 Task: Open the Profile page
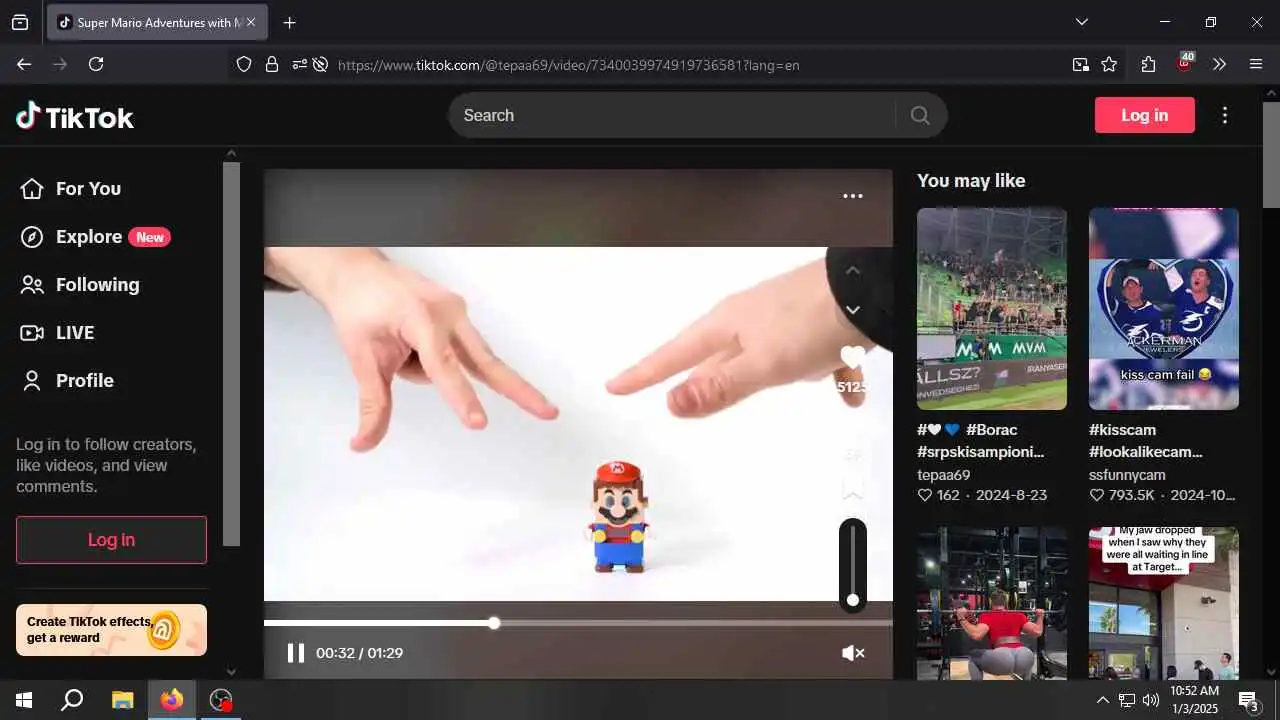(67, 381)
